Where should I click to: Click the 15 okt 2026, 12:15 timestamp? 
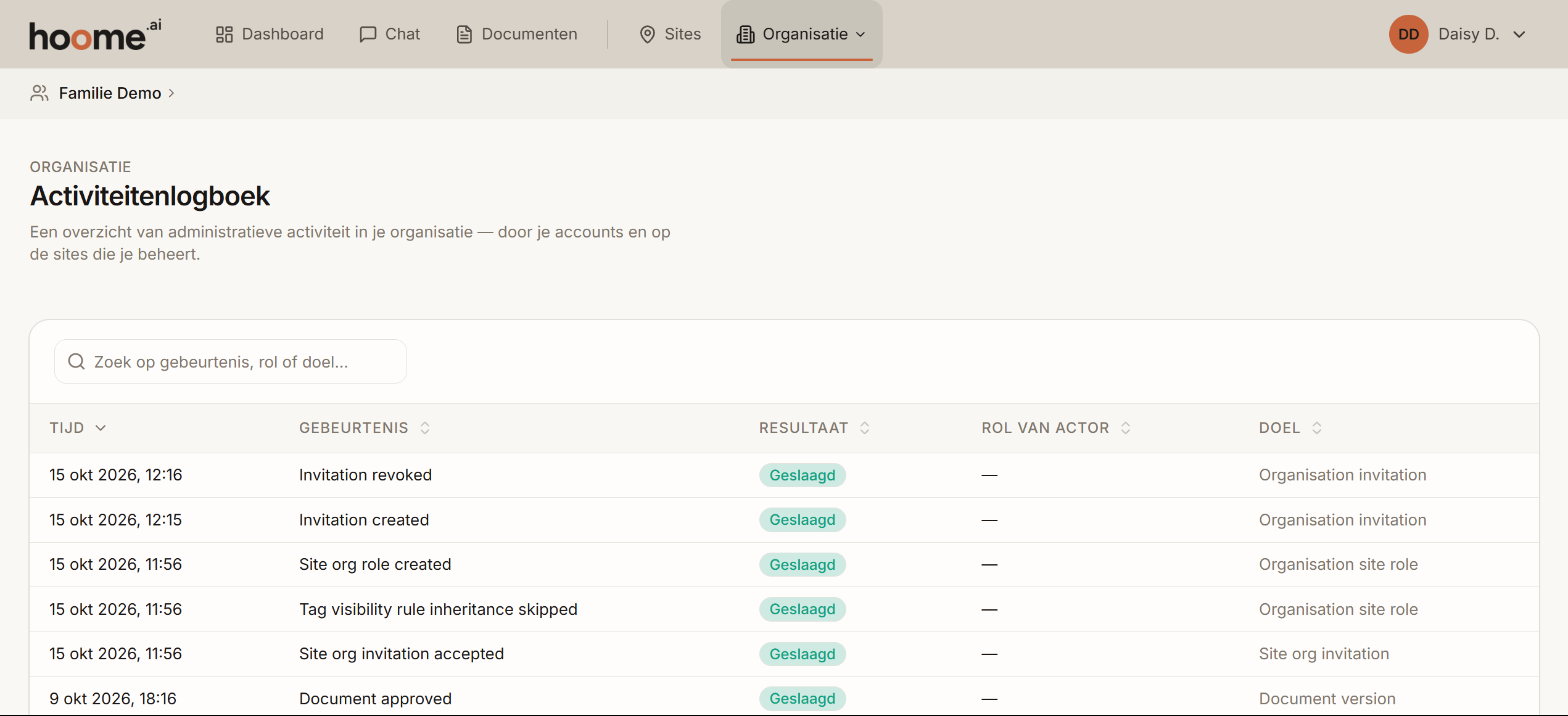[116, 520]
